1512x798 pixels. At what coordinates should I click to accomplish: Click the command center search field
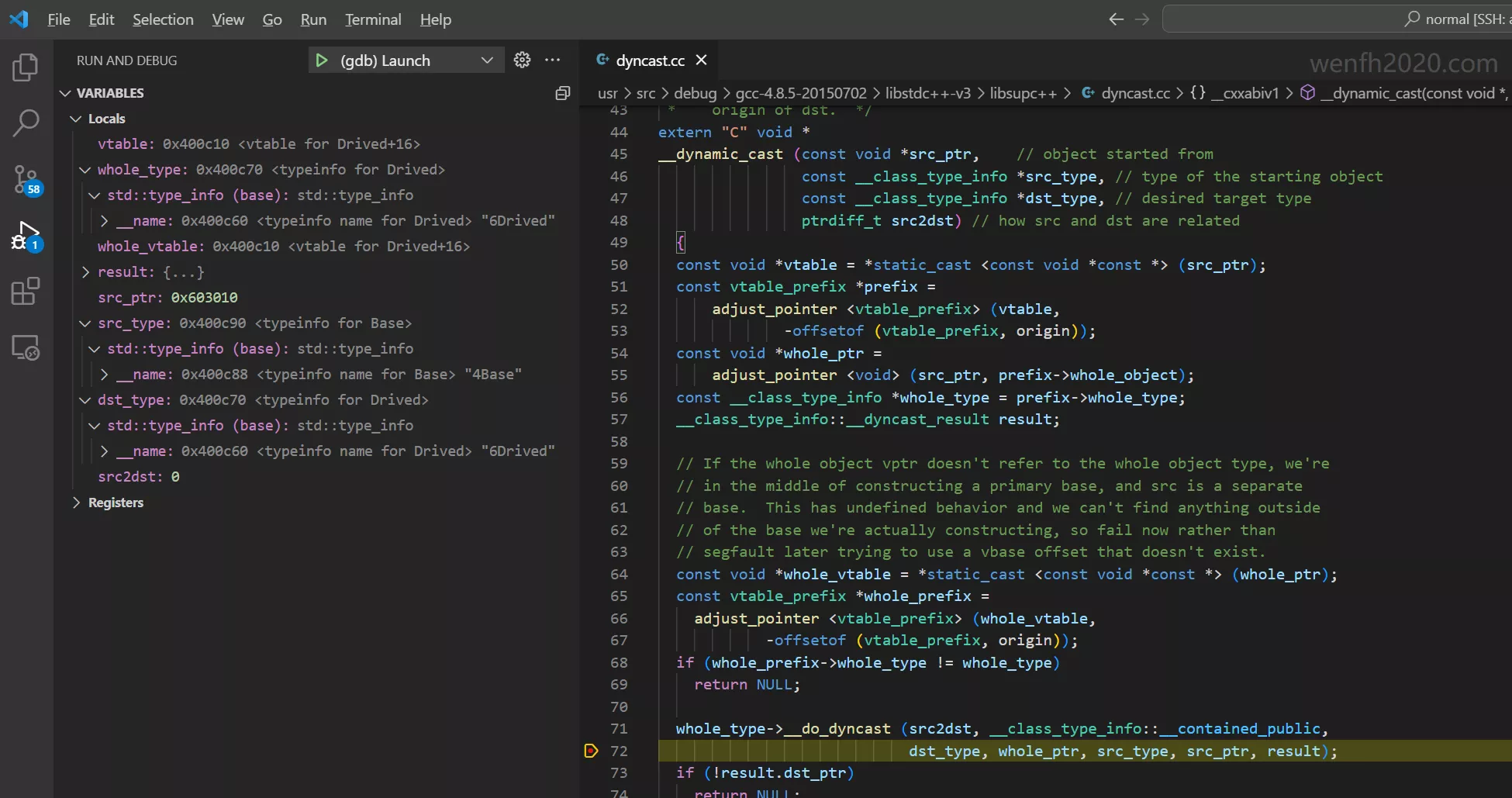[x=1334, y=19]
